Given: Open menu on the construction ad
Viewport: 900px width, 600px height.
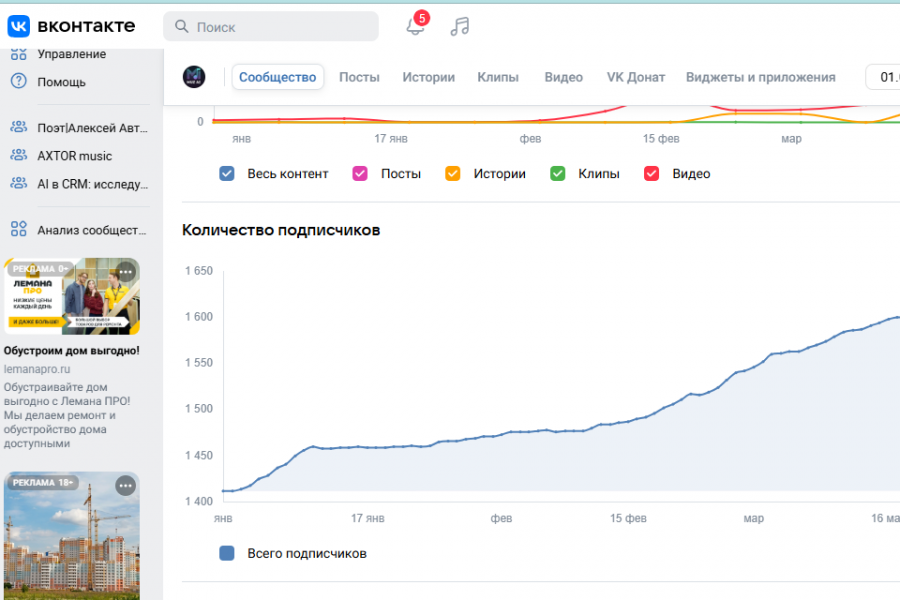Looking at the screenshot, I should pyautogui.click(x=125, y=486).
